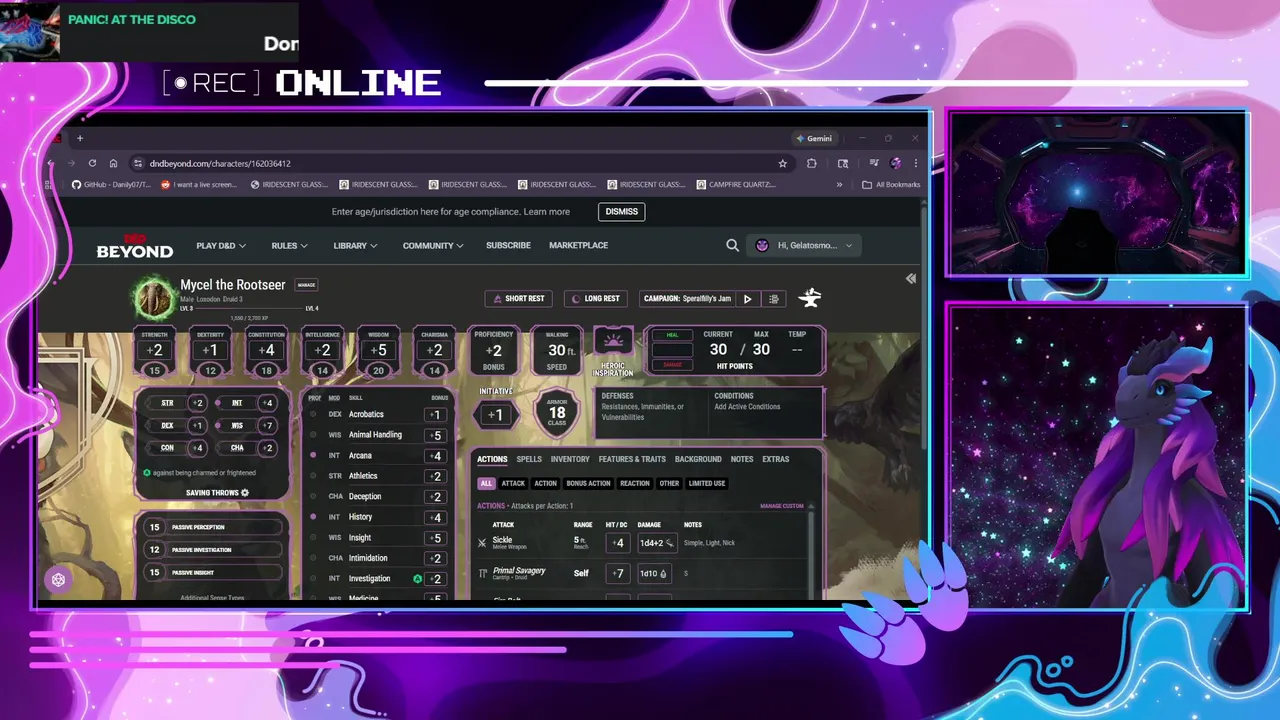Filter actions by REACTION
1280x720 pixels.
(x=635, y=483)
